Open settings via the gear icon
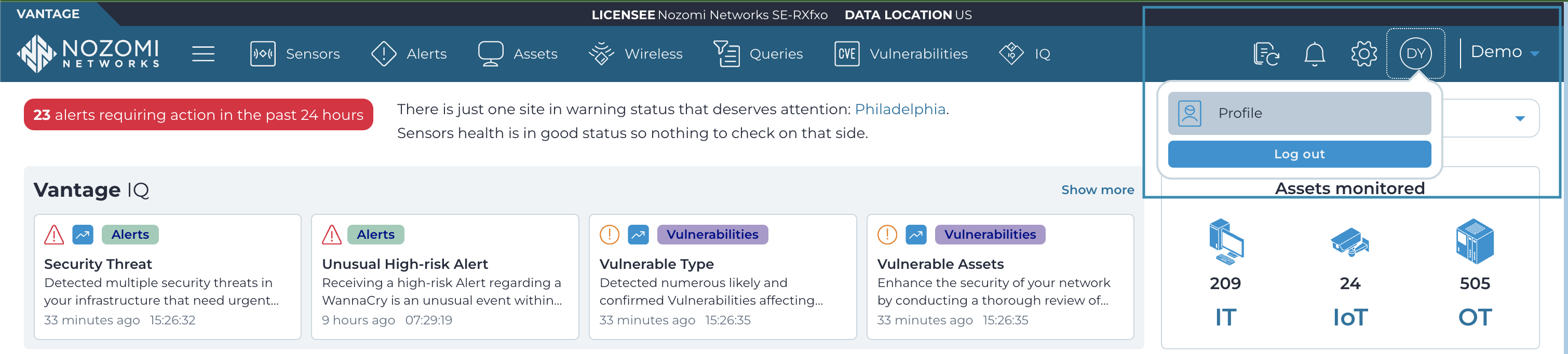1568x354 pixels. 1363,54
